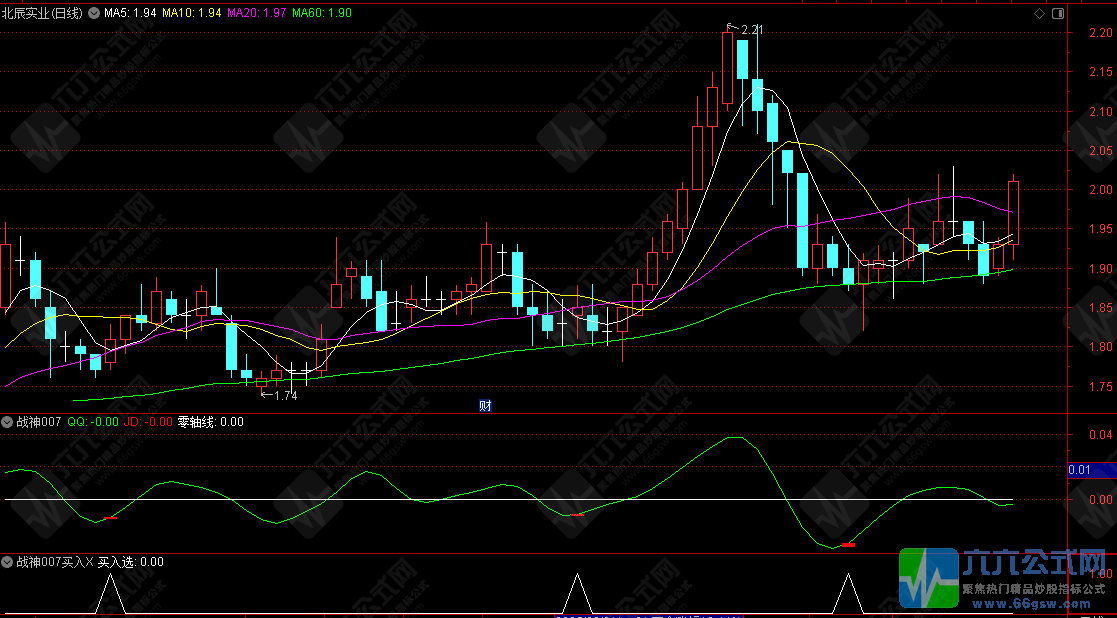Select the magenta MA20 legend label
Screen dimensions: 1117x618
point(256,14)
